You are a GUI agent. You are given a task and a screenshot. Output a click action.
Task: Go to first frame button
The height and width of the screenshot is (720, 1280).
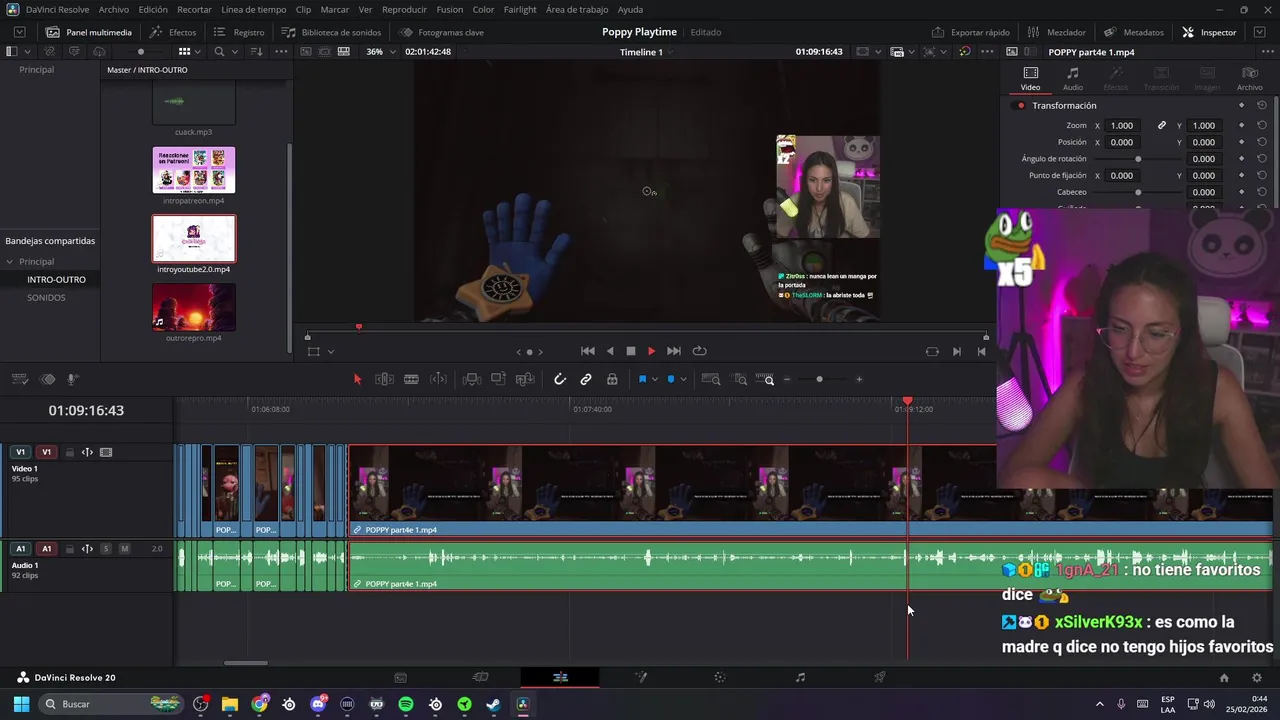click(x=588, y=351)
